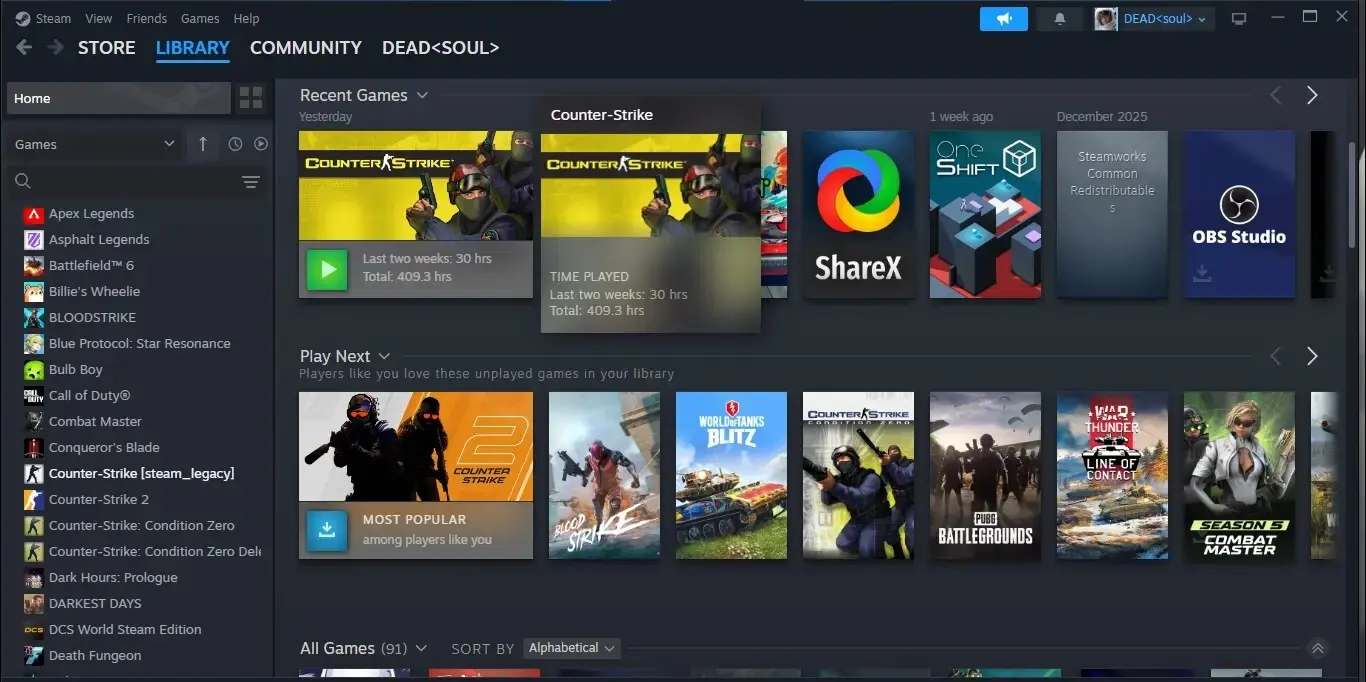
Task: Open the Blood Strike tile in Play Next
Action: point(604,475)
